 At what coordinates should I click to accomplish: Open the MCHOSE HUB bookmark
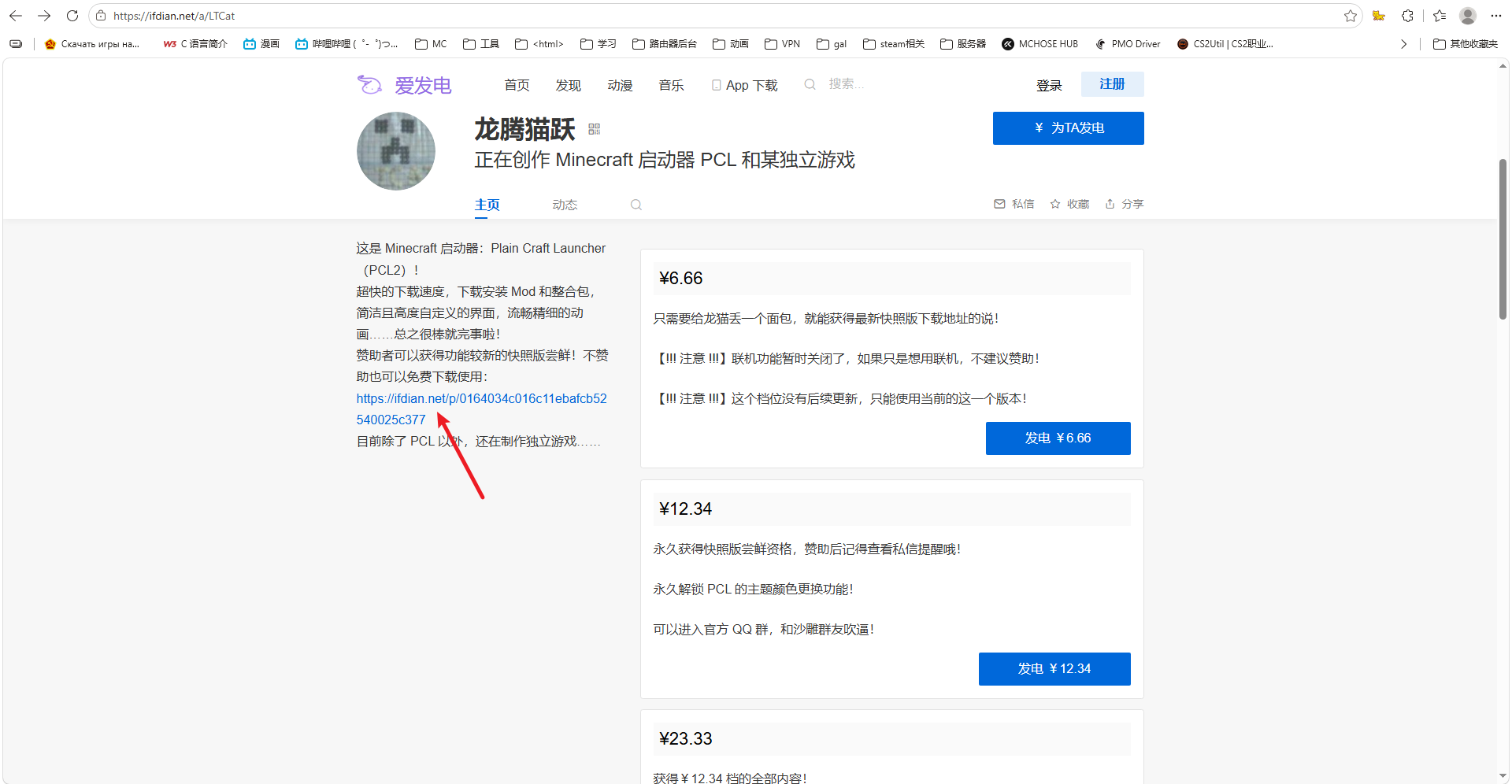(1039, 44)
